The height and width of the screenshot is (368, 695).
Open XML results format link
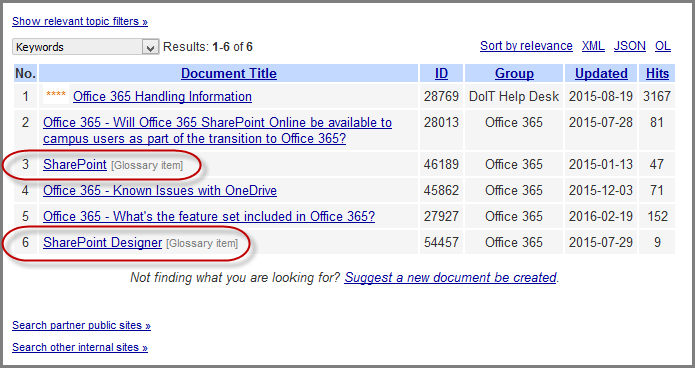coord(593,46)
